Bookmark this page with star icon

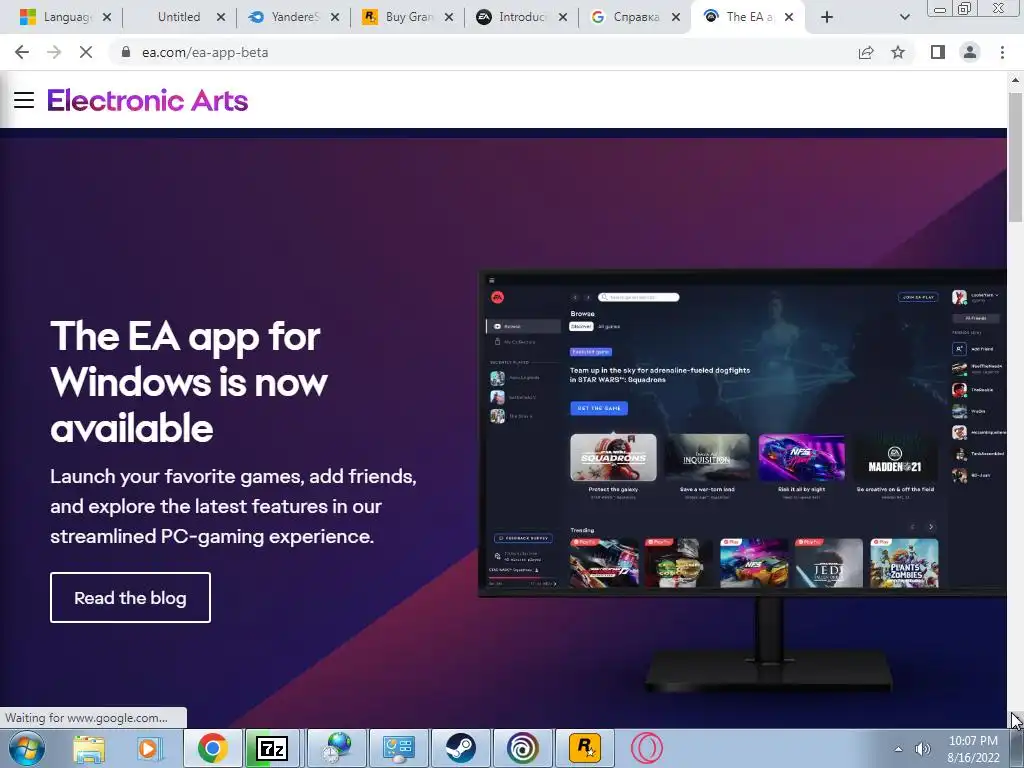tap(898, 52)
